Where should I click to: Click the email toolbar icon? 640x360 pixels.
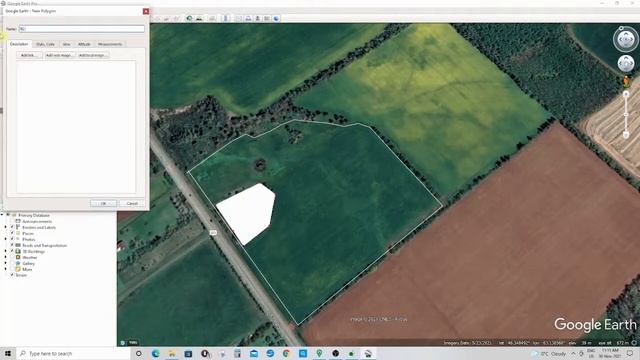click(239, 18)
